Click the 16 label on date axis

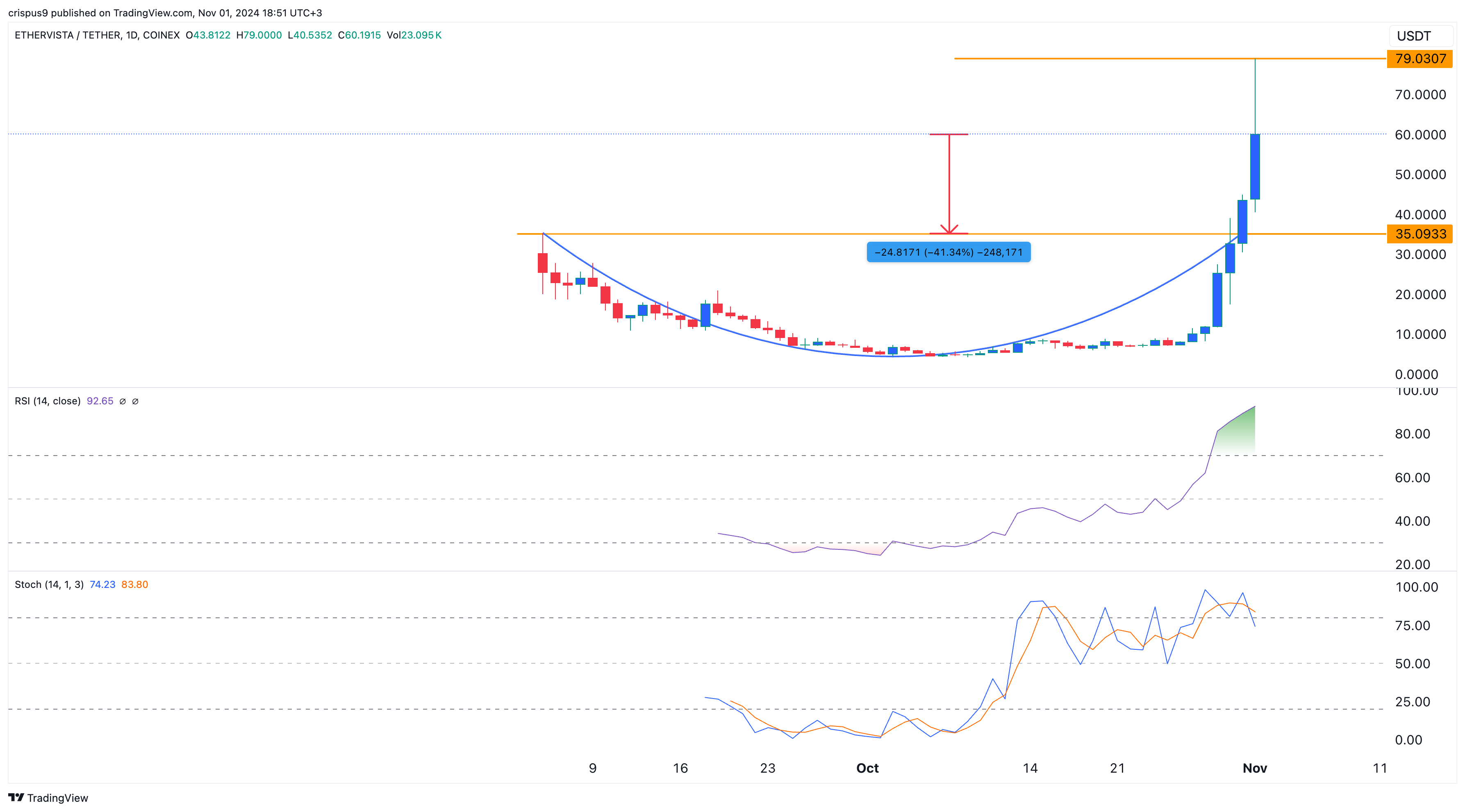680,768
